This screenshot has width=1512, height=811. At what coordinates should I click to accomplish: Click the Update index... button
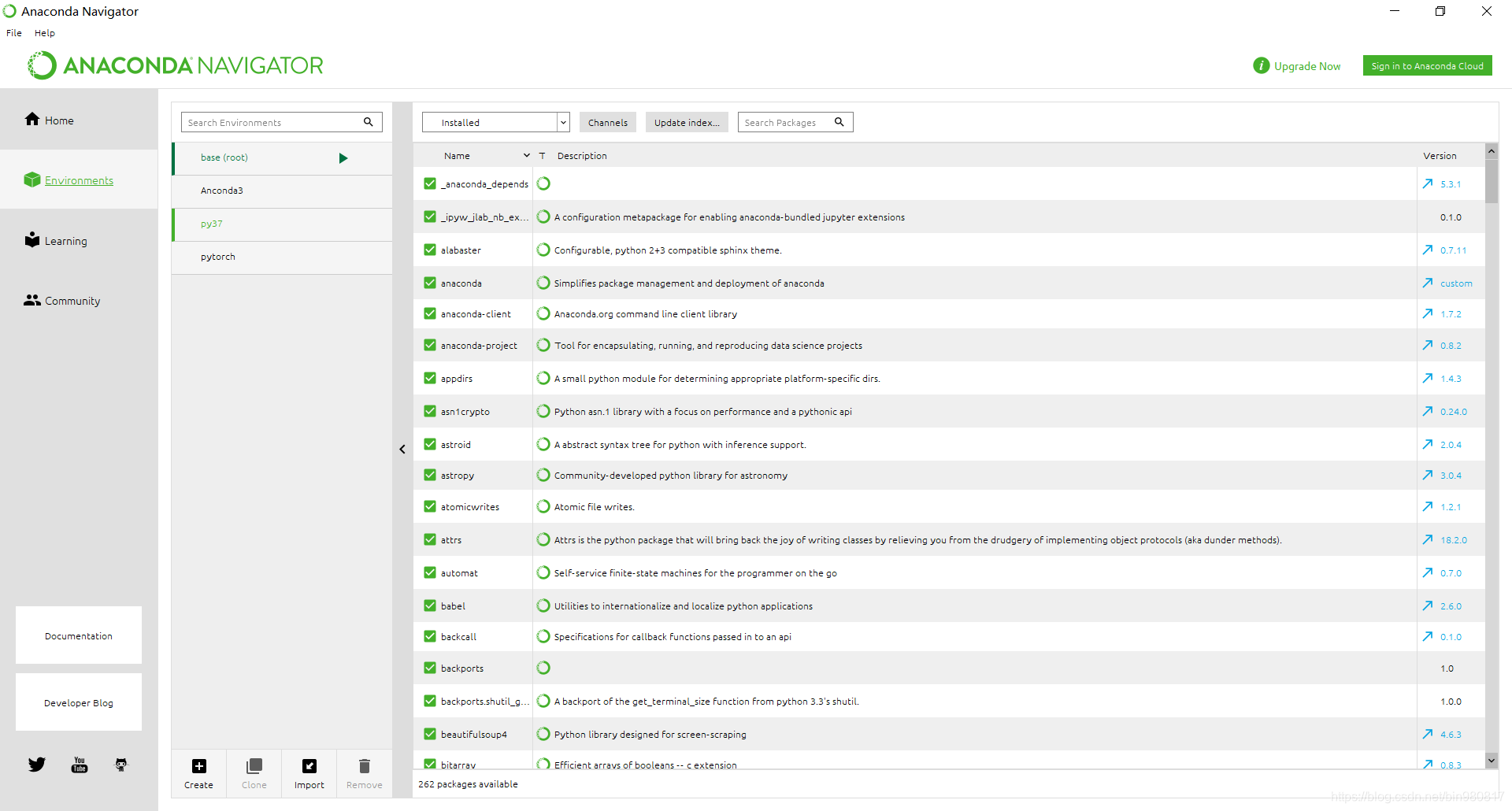687,122
